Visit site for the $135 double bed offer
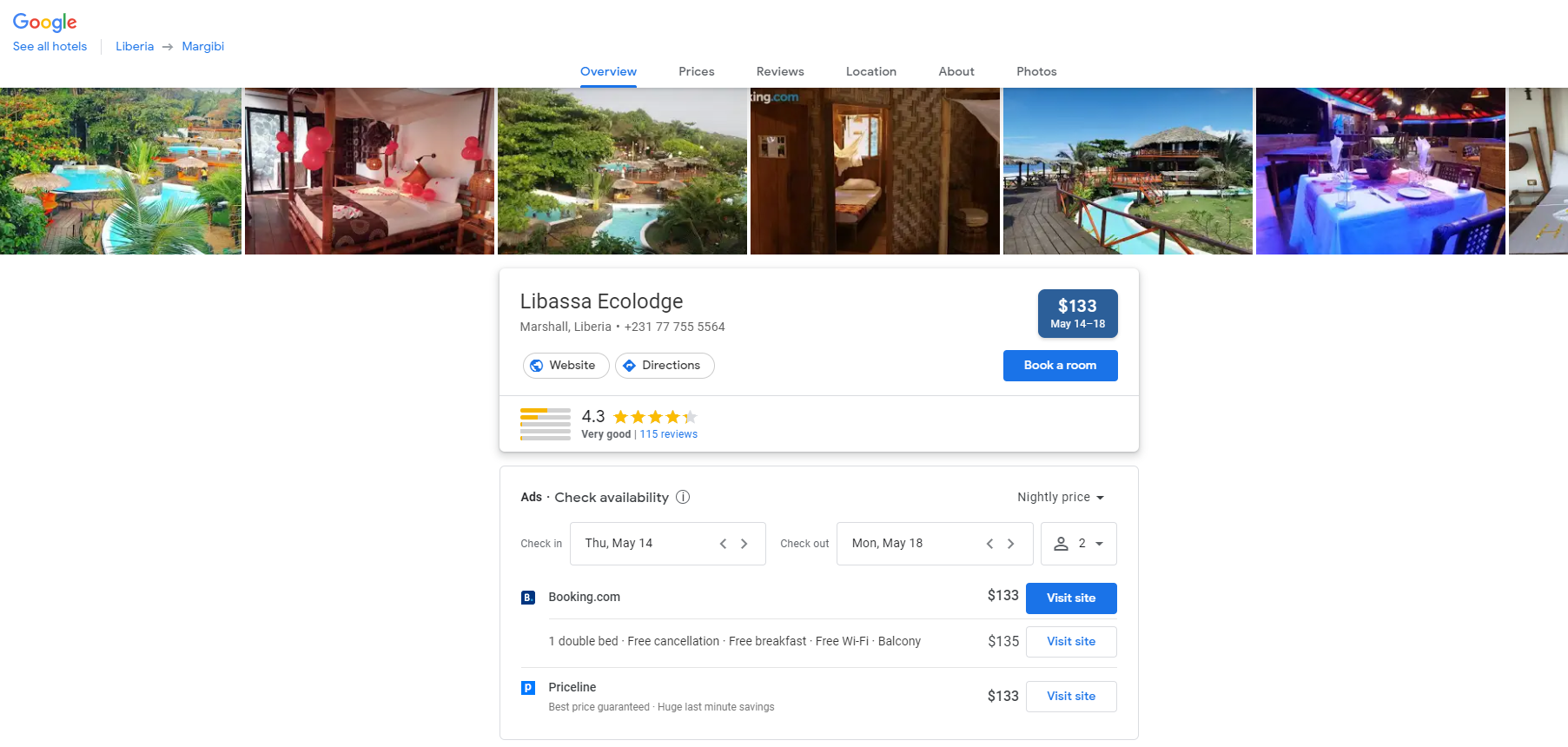Viewport: 1568px width, 747px height. click(x=1071, y=642)
